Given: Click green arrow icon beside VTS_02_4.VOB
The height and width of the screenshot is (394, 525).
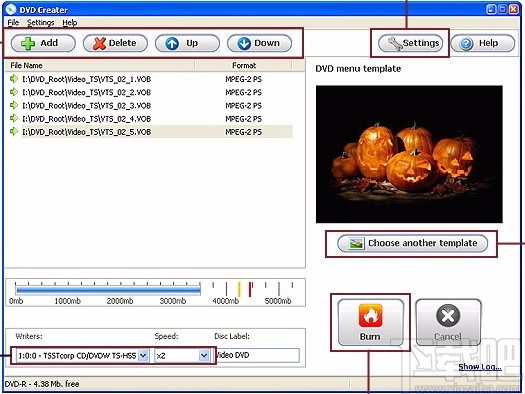Looking at the screenshot, I should (x=13, y=118).
